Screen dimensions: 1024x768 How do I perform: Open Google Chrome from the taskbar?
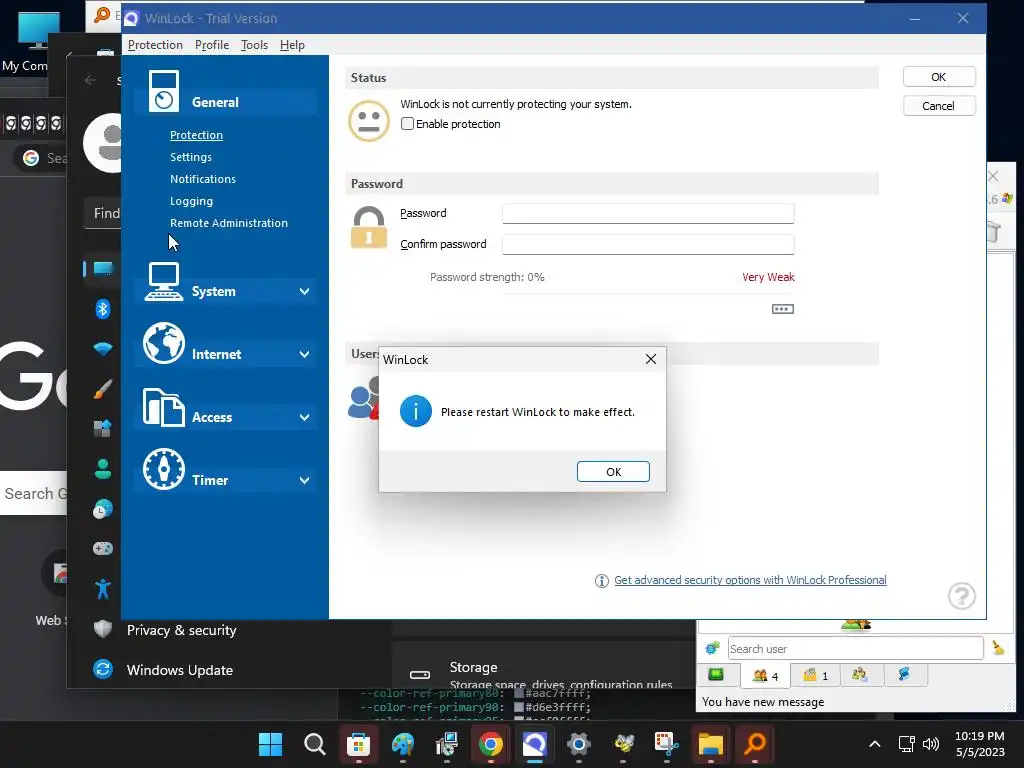[490, 744]
